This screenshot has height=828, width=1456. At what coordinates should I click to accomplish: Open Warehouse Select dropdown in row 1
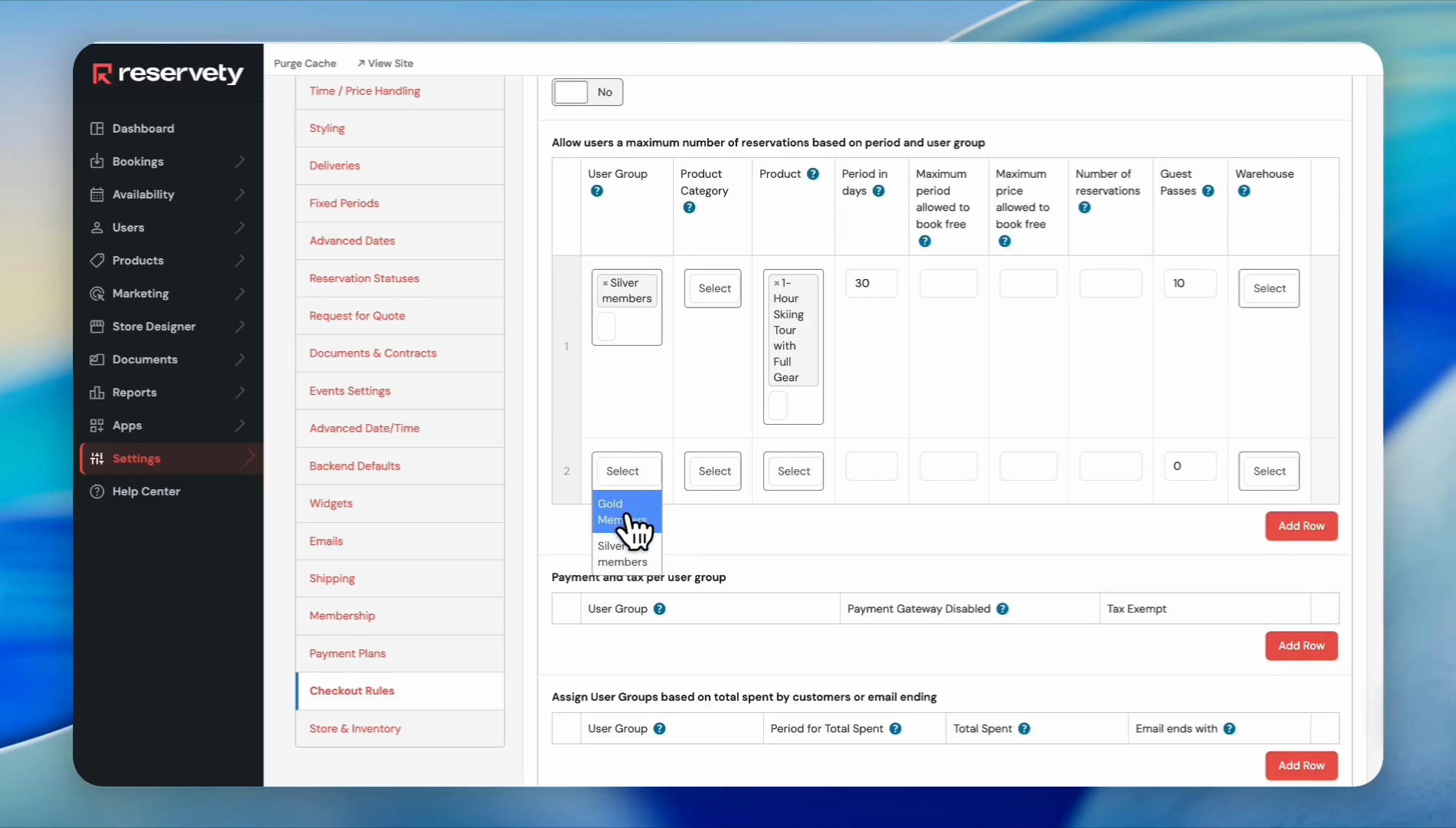(x=1268, y=289)
